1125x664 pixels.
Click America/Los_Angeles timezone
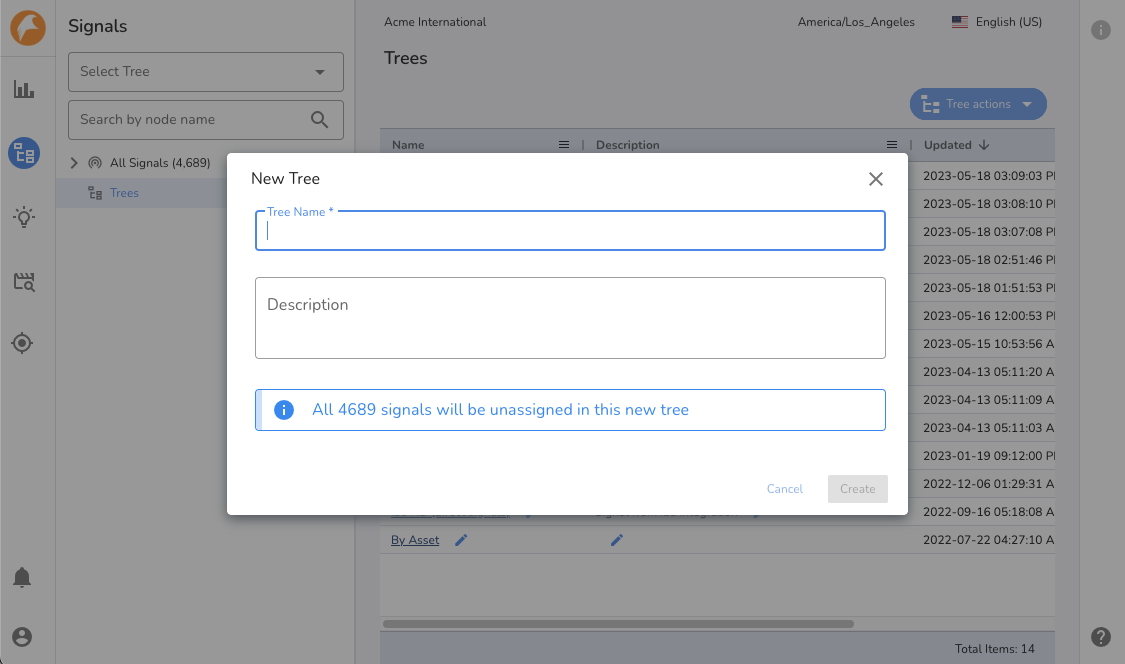pyautogui.click(x=856, y=22)
